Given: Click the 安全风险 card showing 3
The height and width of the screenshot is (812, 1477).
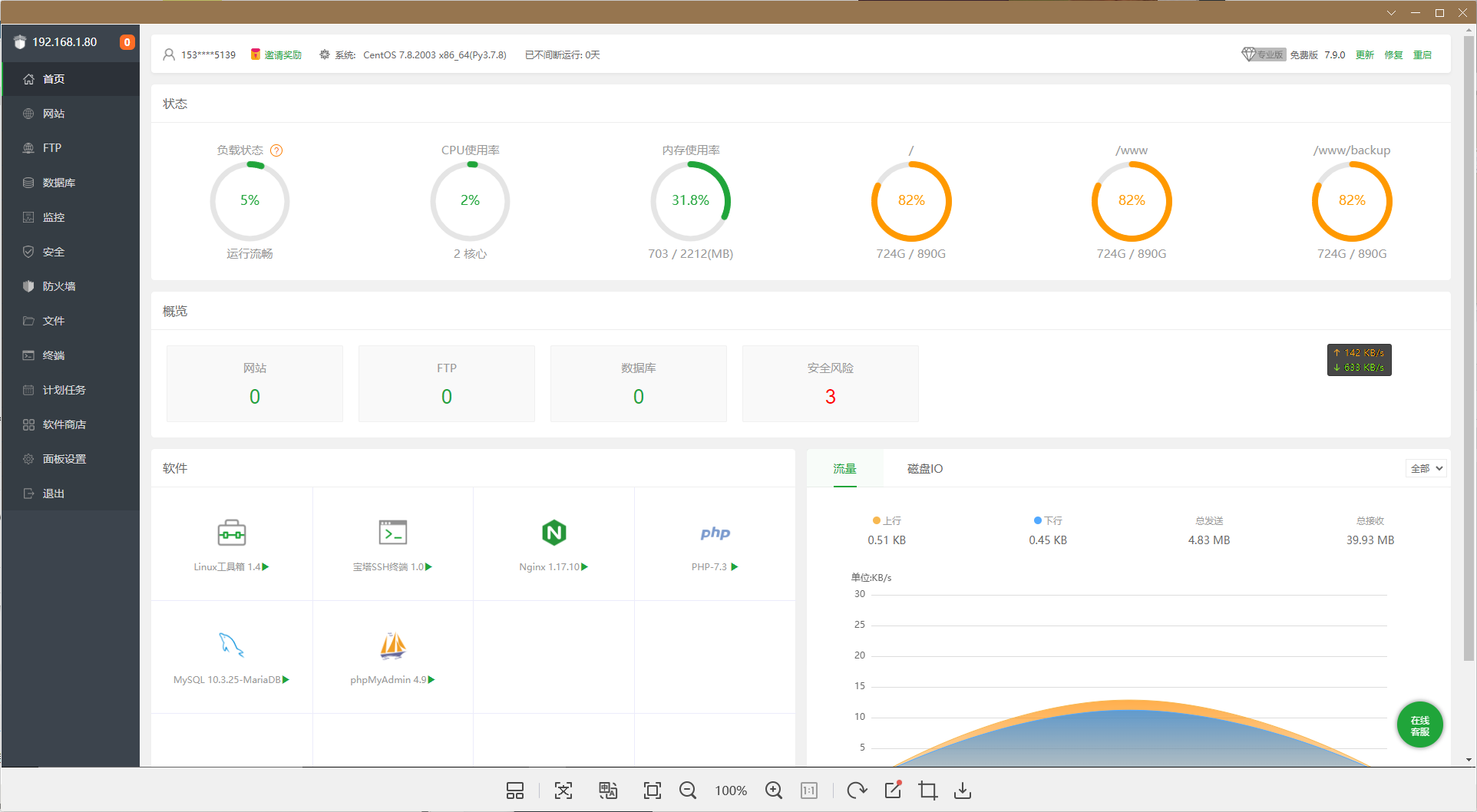Looking at the screenshot, I should [831, 384].
